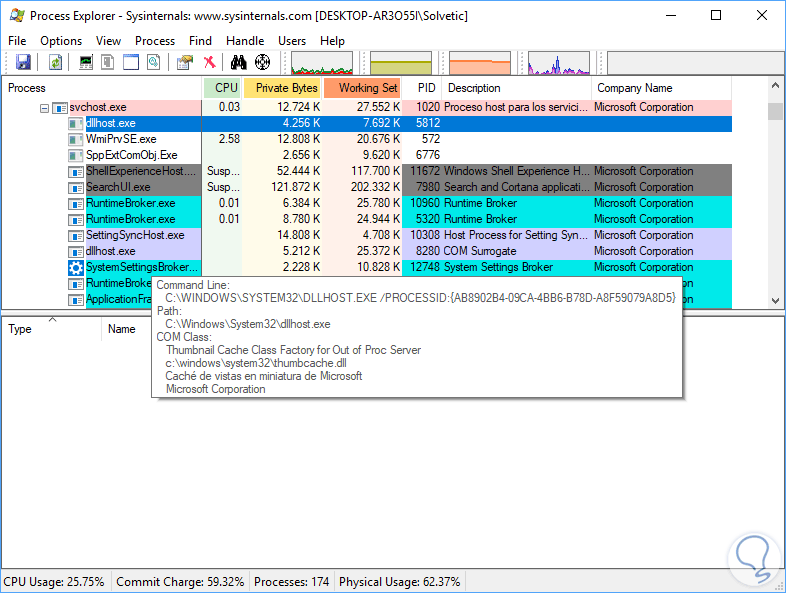Image resolution: width=786 pixels, height=593 pixels.
Task: Select the WmiPrvSE.exe process row
Action: 121,139
